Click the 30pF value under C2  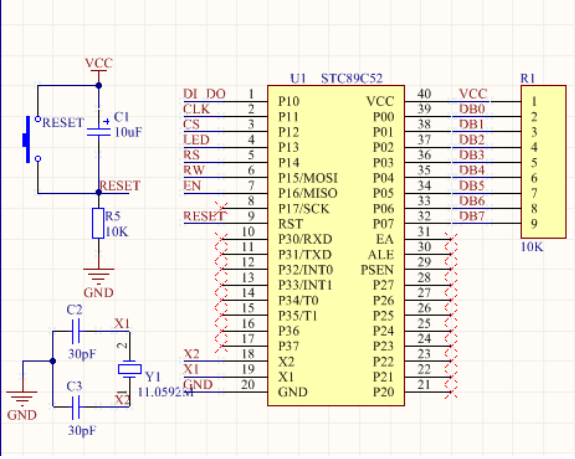pos(82,355)
